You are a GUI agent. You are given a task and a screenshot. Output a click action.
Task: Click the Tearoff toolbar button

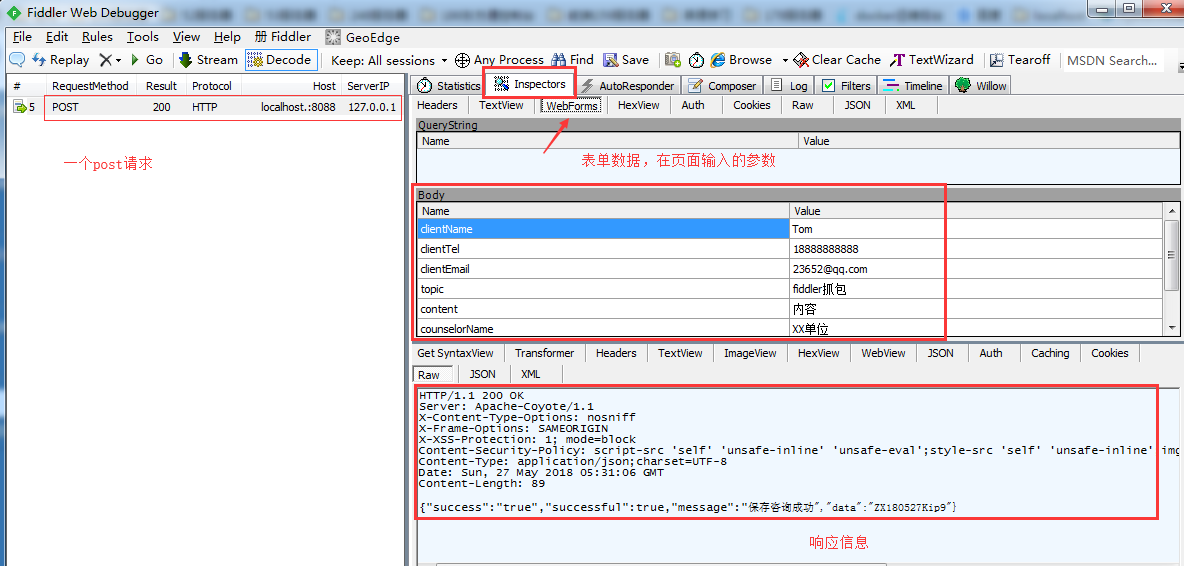[x=1021, y=60]
